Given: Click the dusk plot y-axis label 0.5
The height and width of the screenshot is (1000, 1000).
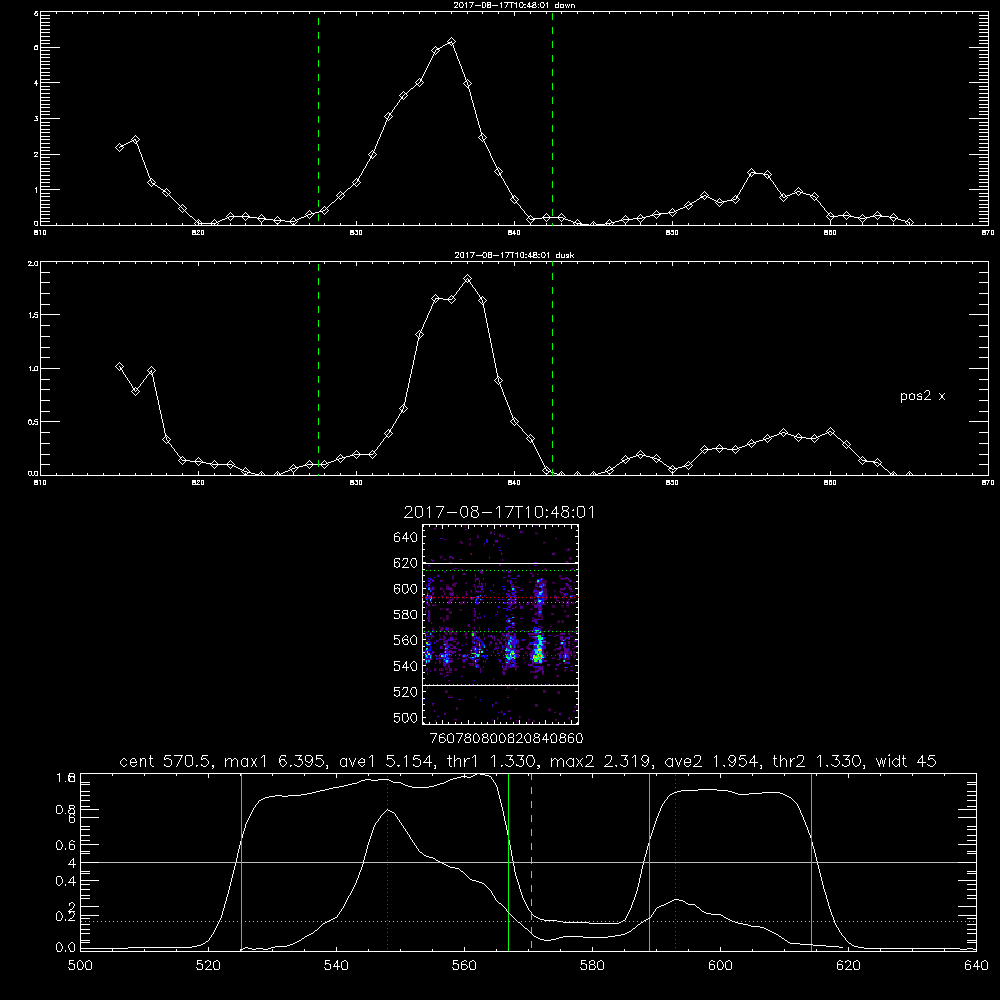Looking at the screenshot, I should [33, 422].
